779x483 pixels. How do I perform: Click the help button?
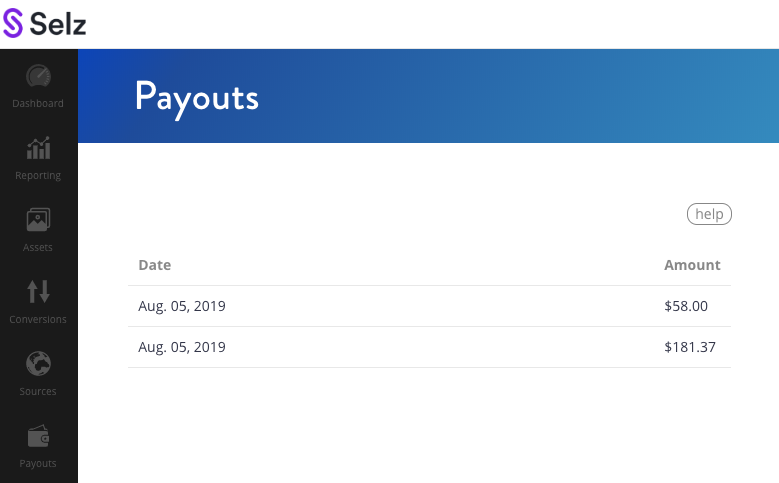click(x=709, y=214)
